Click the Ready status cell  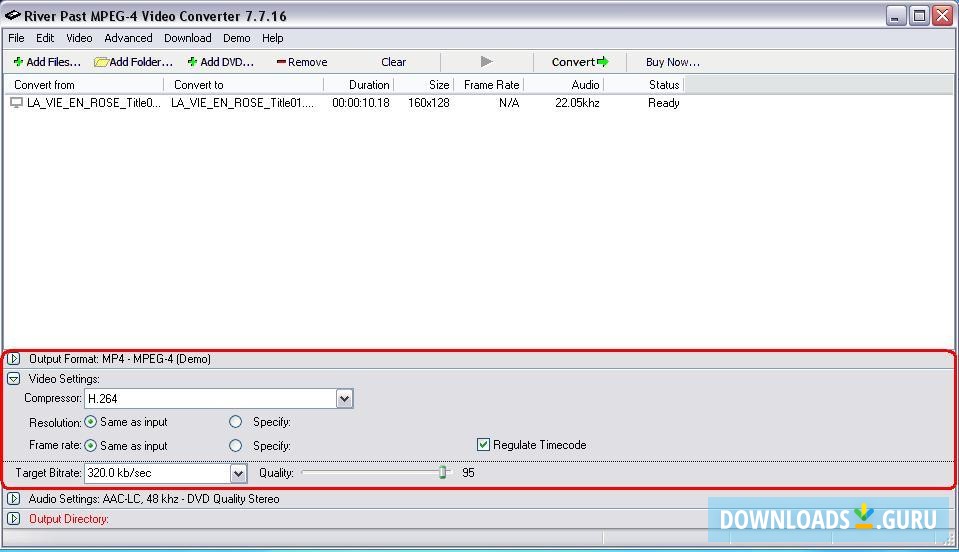[x=664, y=103]
